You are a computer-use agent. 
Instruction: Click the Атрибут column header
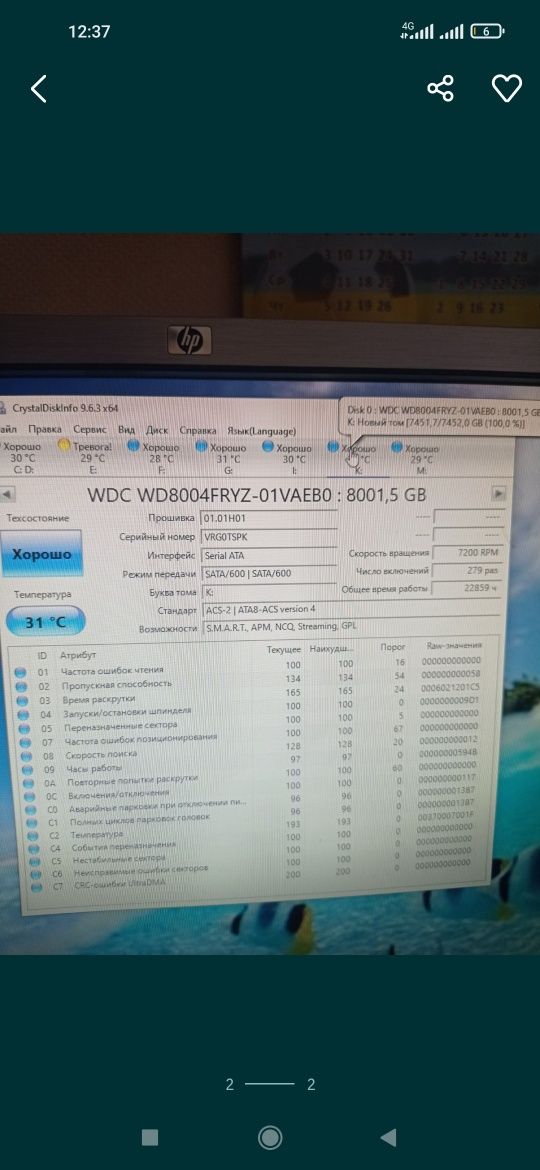coord(78,654)
